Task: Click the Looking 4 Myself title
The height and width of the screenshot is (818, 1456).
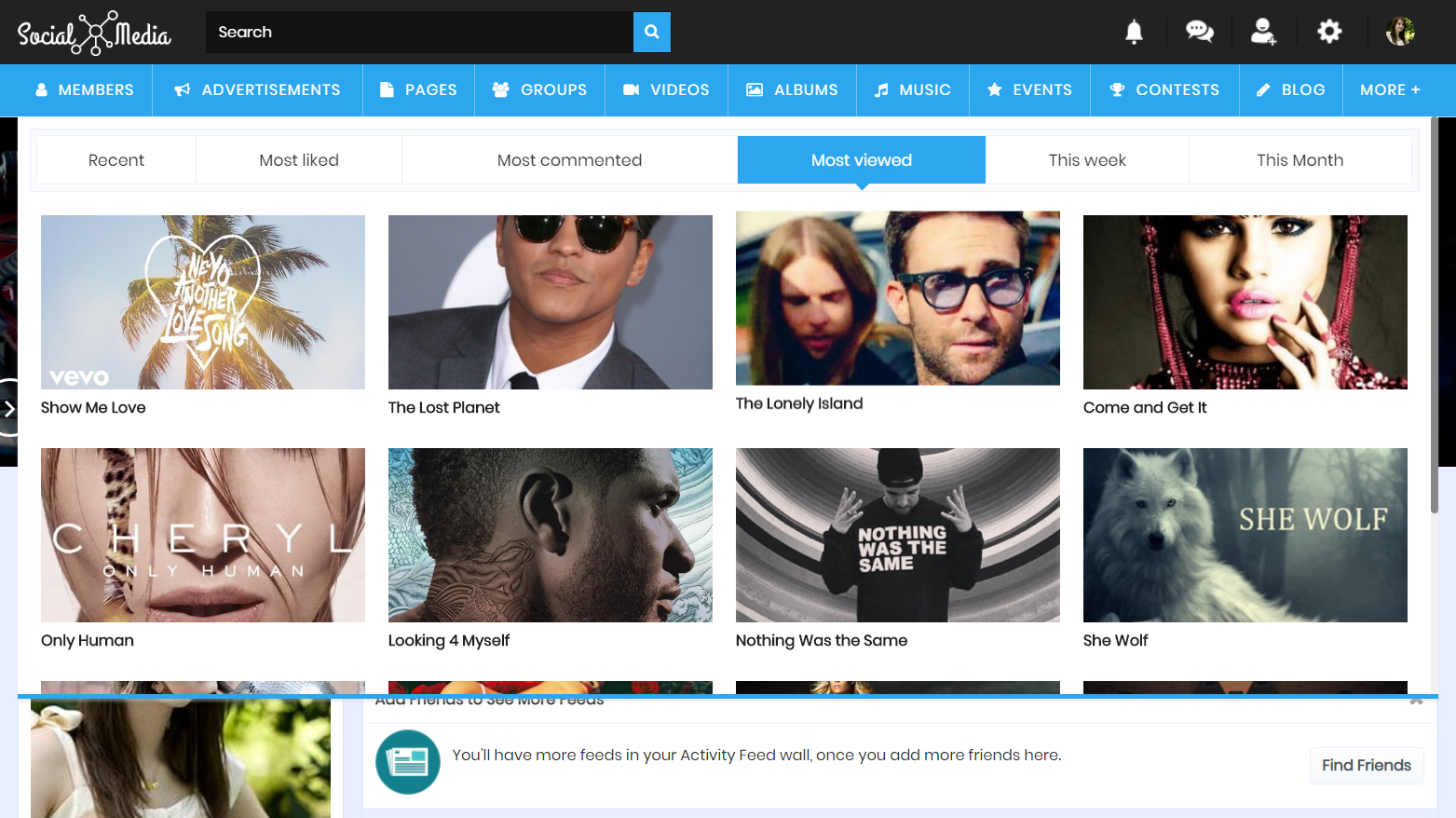Action: [x=449, y=641]
